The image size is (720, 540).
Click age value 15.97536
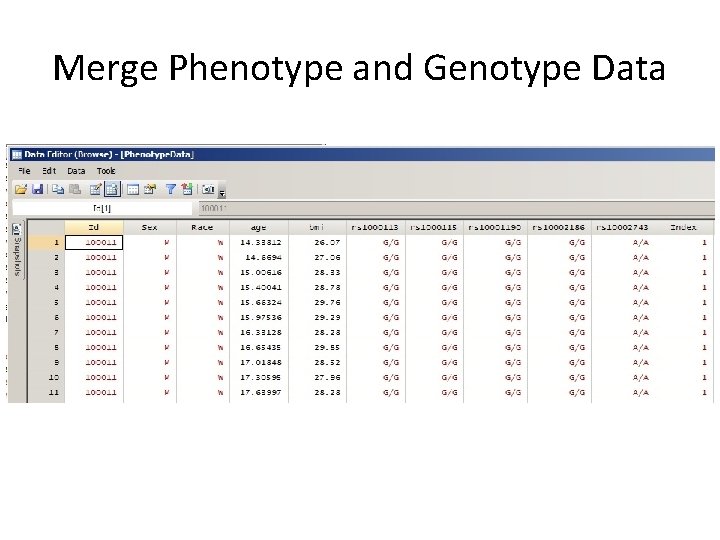pos(261,318)
